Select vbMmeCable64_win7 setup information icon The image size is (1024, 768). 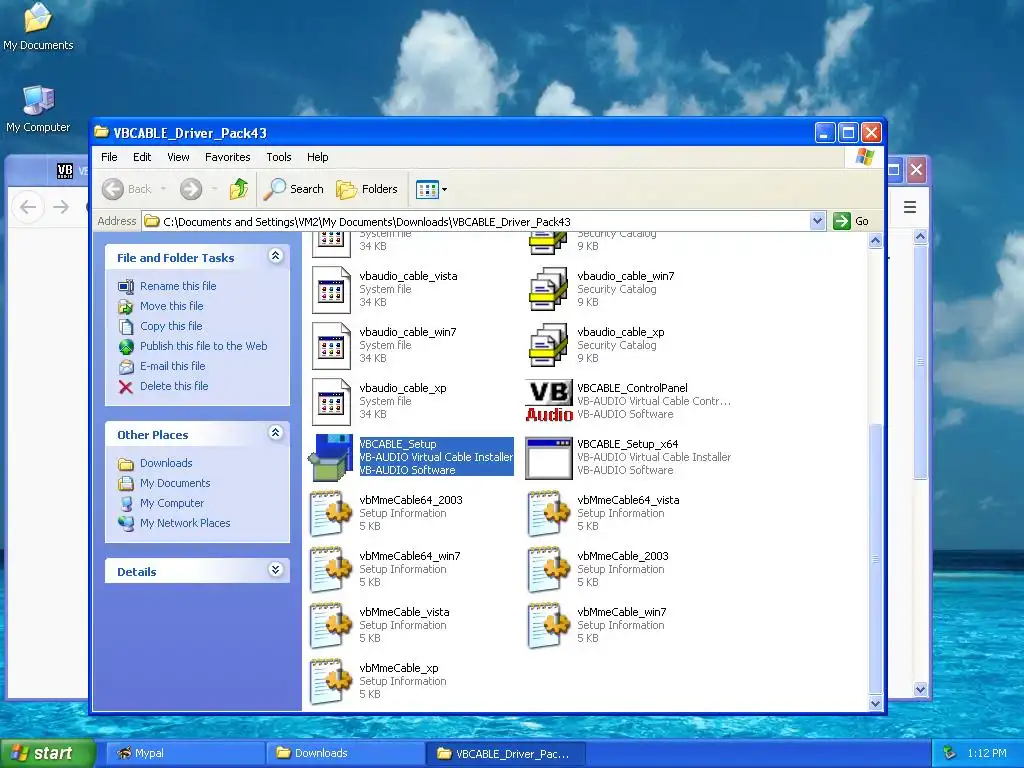tap(331, 570)
